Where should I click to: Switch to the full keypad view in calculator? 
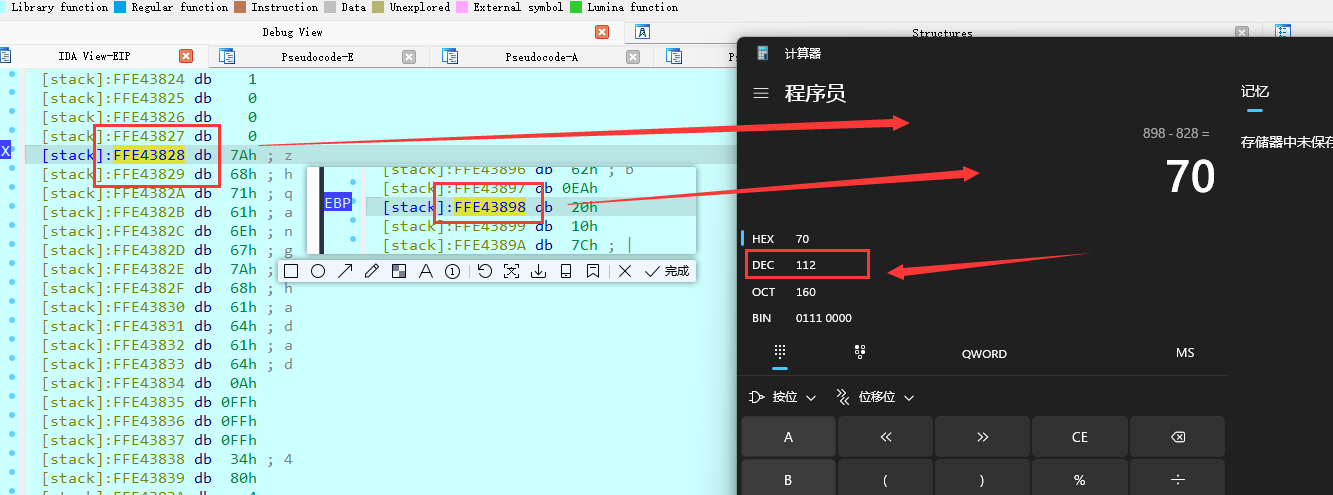780,352
